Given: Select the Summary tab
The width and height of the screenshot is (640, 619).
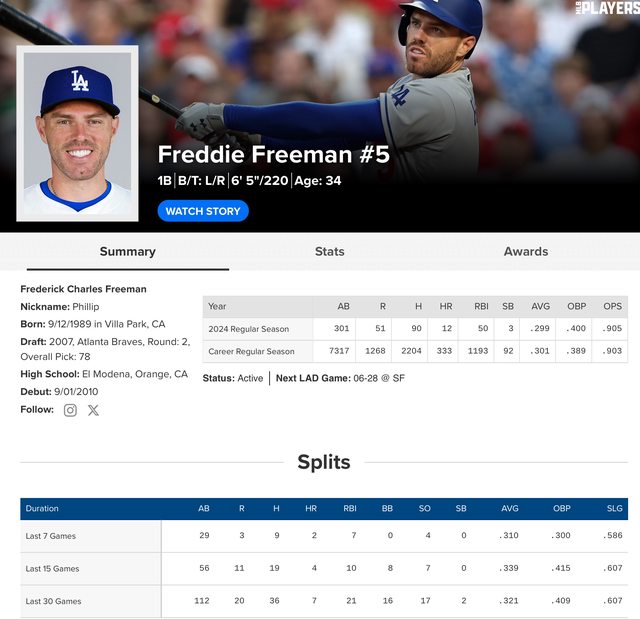Looking at the screenshot, I should point(127,252).
